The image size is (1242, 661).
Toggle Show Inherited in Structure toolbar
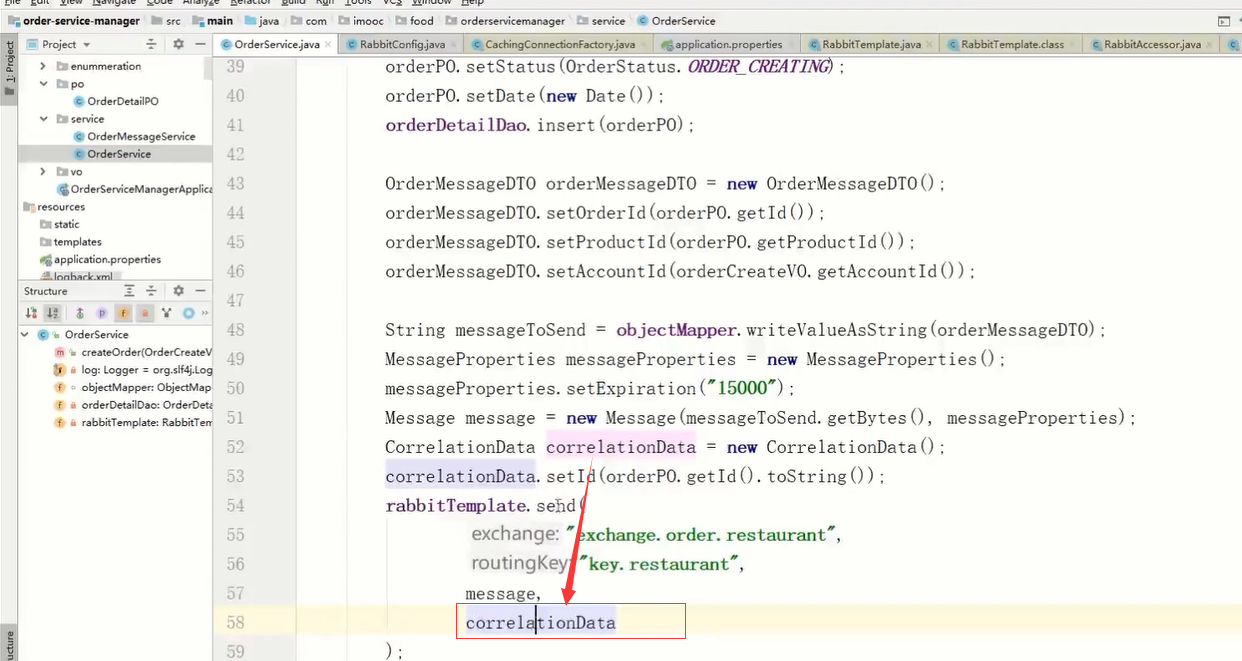click(x=80, y=313)
